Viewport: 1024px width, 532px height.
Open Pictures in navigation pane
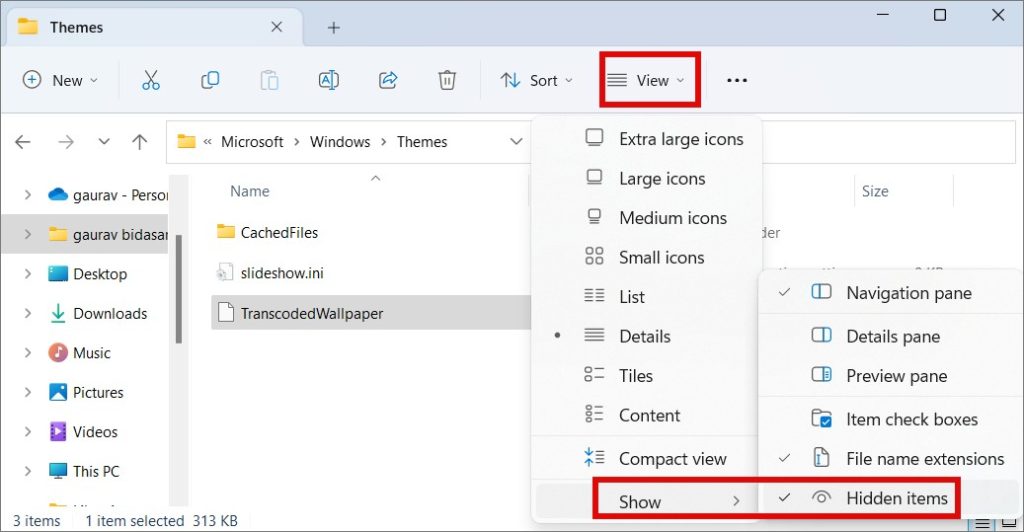86,392
